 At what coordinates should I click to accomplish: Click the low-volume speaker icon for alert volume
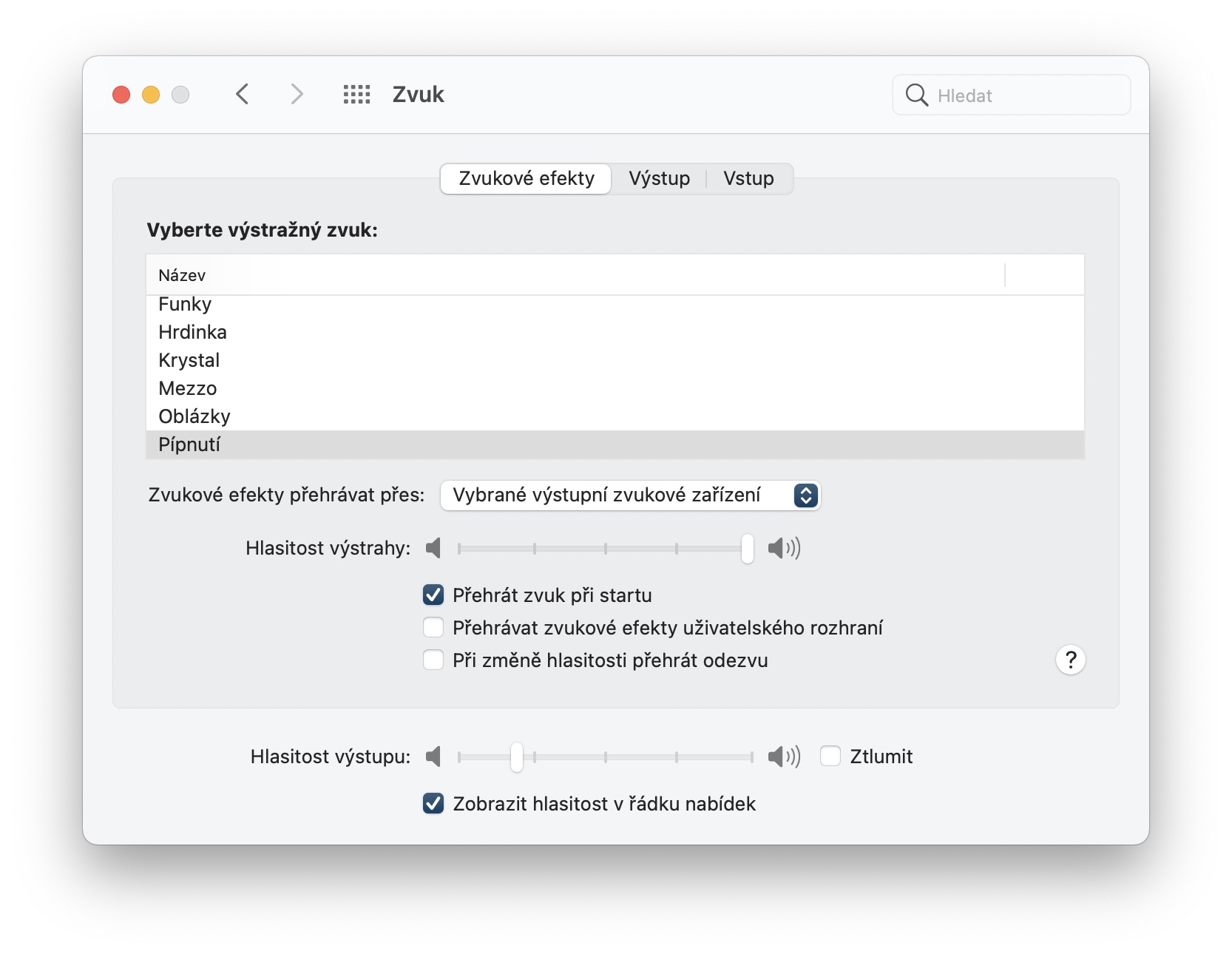[x=434, y=548]
